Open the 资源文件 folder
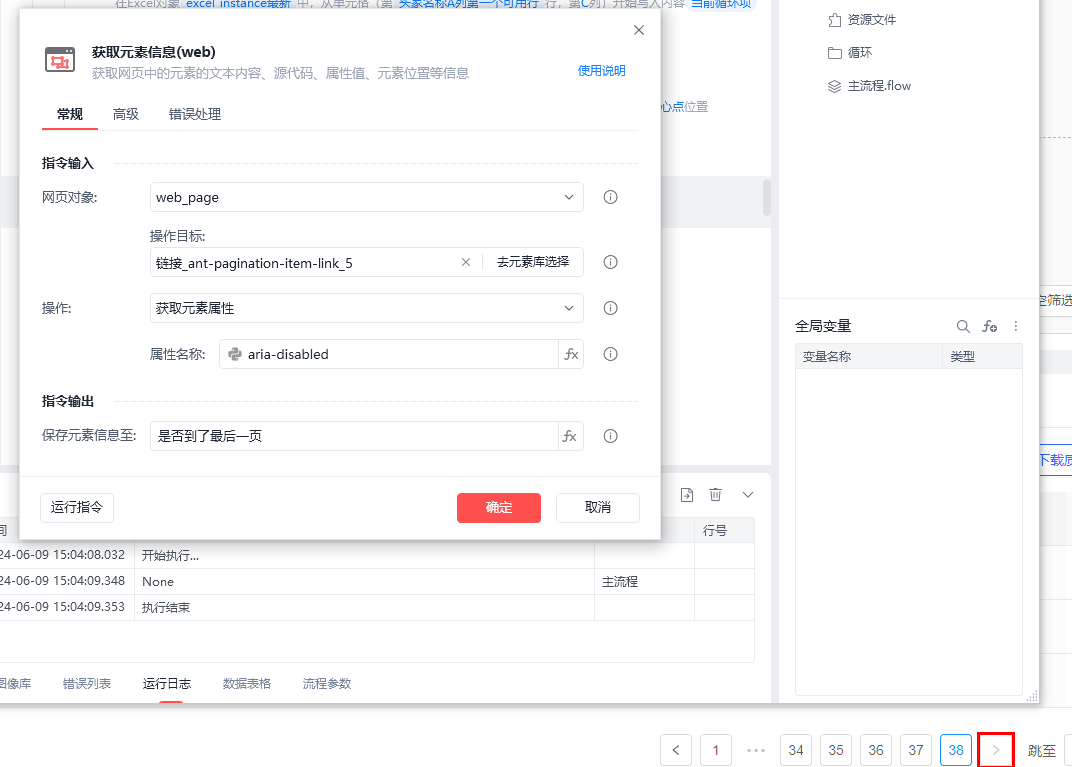Image resolution: width=1072 pixels, height=767 pixels. [861, 20]
